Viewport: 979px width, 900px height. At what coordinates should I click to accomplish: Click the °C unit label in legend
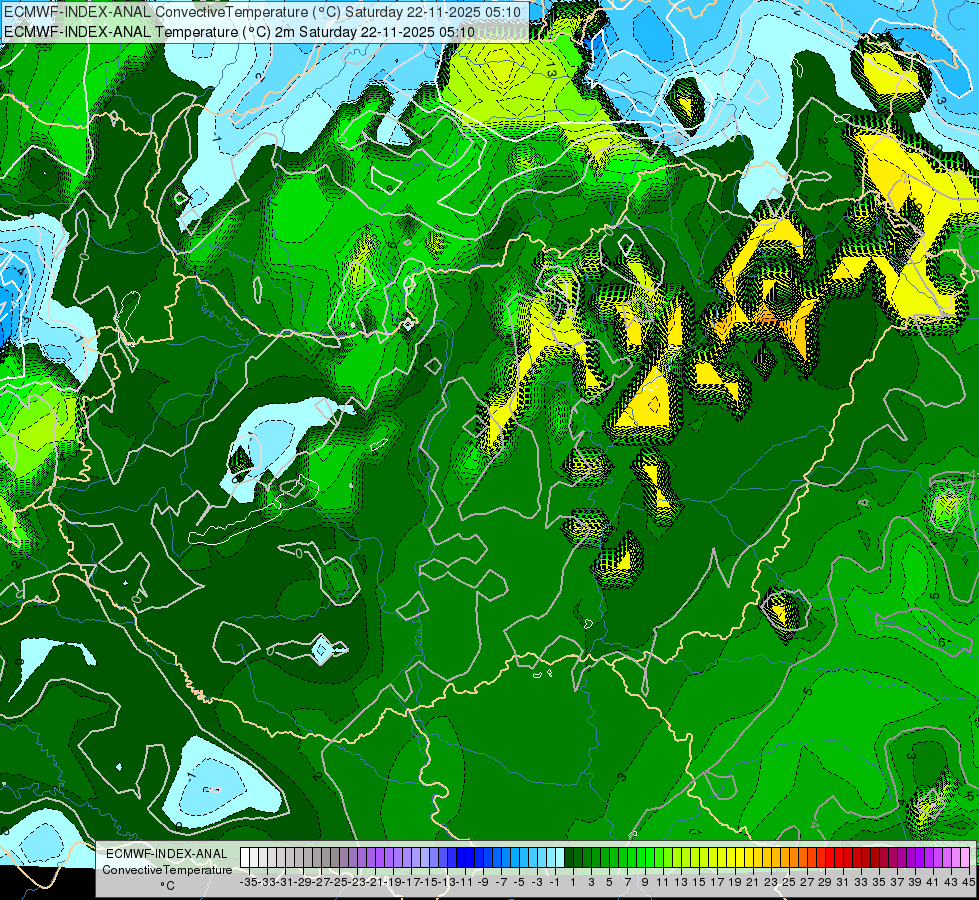[x=167, y=886]
